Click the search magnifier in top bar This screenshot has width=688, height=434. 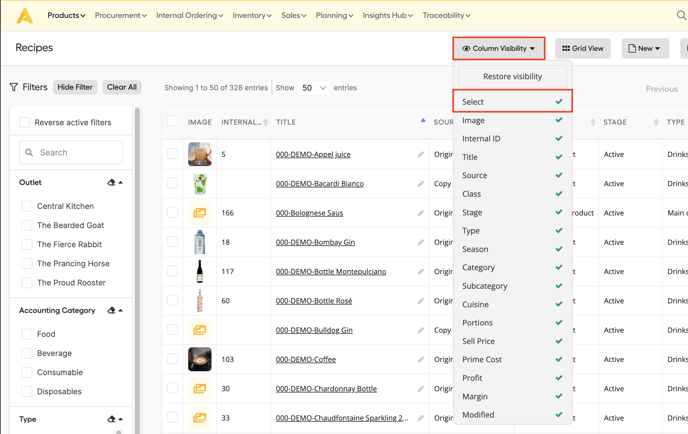[x=681, y=15]
